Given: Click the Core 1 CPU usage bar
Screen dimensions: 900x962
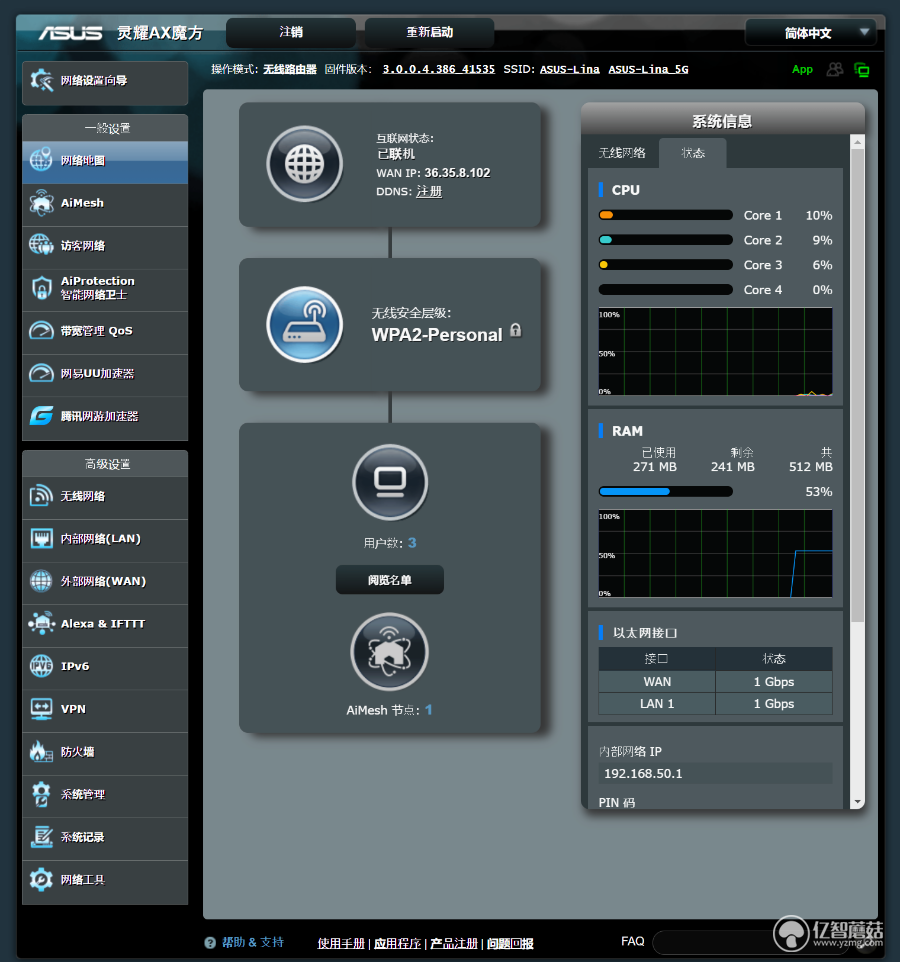Looking at the screenshot, I should pyautogui.click(x=666, y=215).
